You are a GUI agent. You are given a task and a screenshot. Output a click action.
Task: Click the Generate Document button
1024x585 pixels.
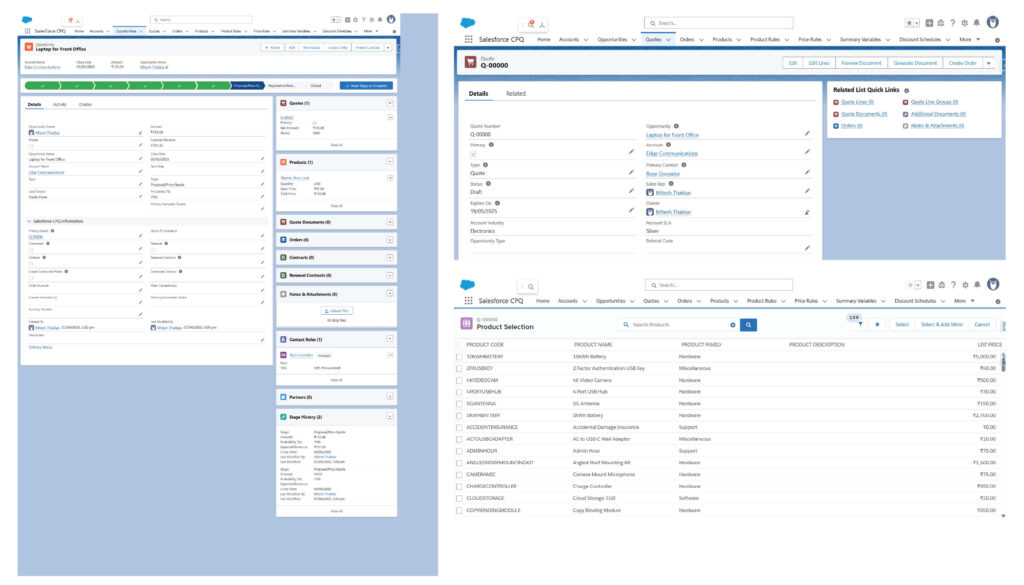point(915,63)
